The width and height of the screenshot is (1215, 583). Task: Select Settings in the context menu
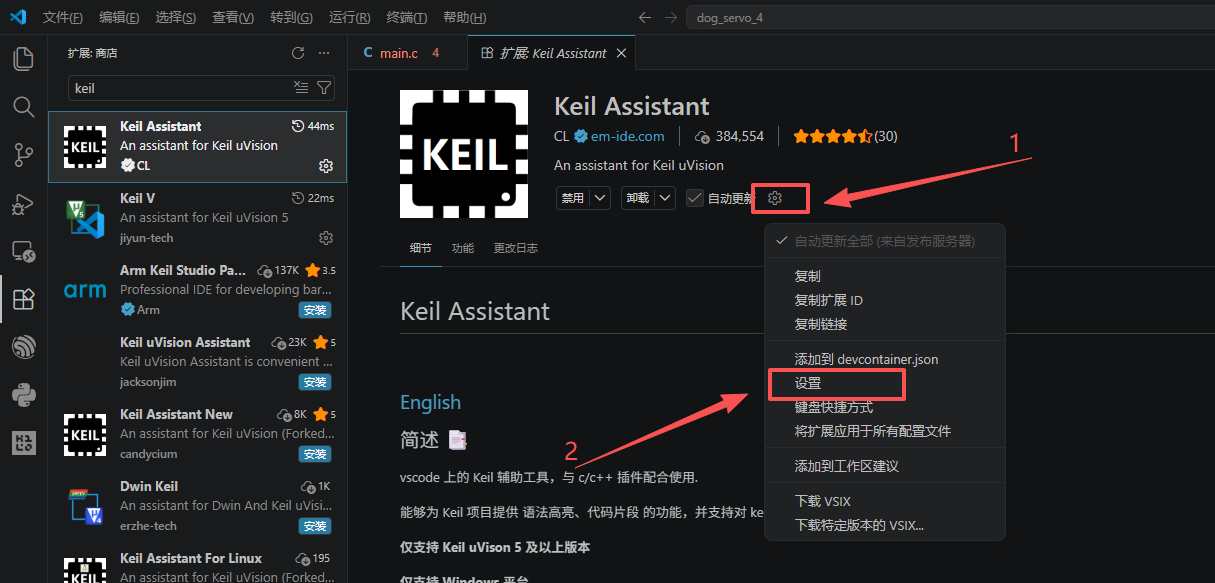click(884, 383)
